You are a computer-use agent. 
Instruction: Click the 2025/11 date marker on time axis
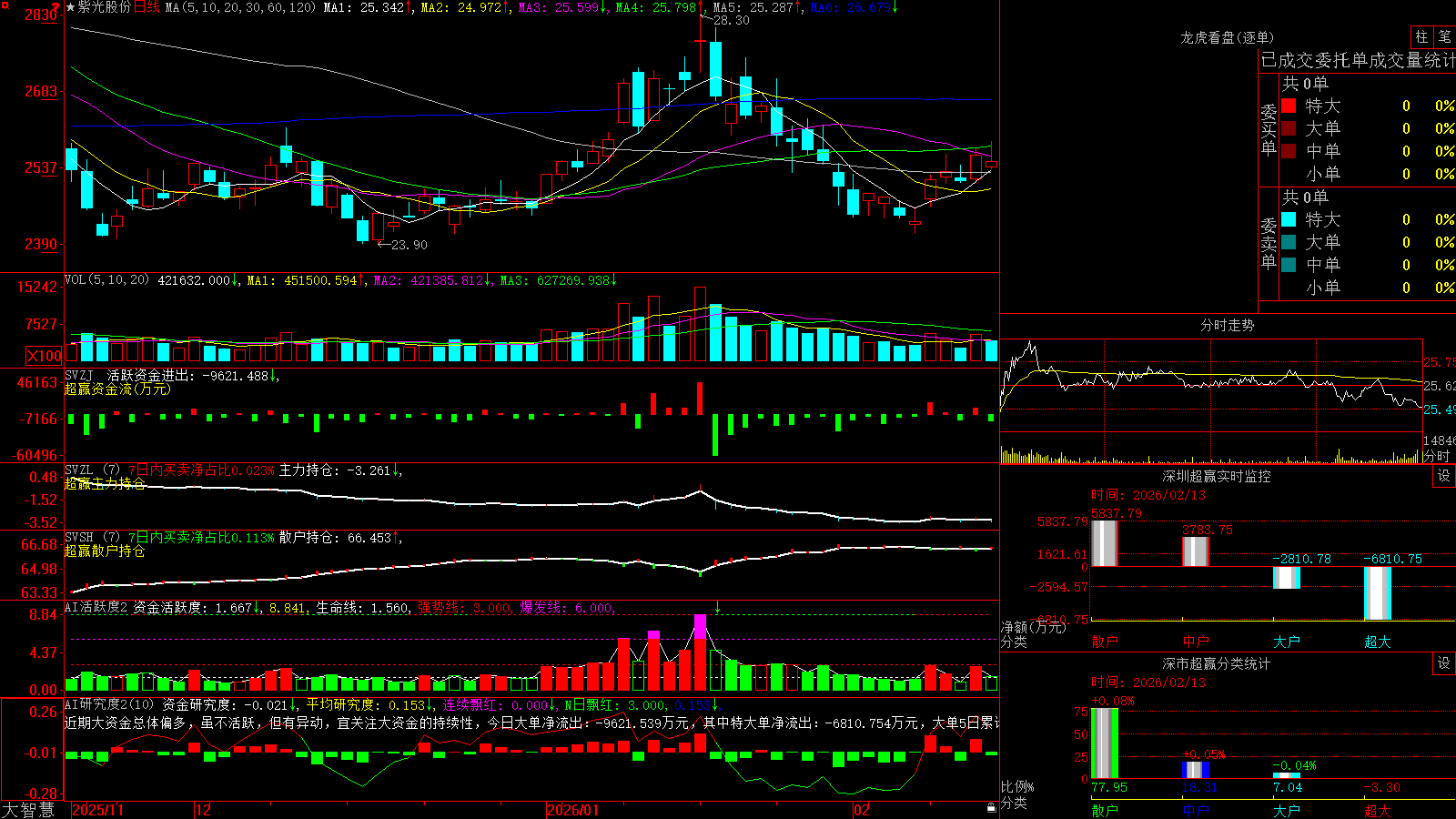click(x=97, y=810)
